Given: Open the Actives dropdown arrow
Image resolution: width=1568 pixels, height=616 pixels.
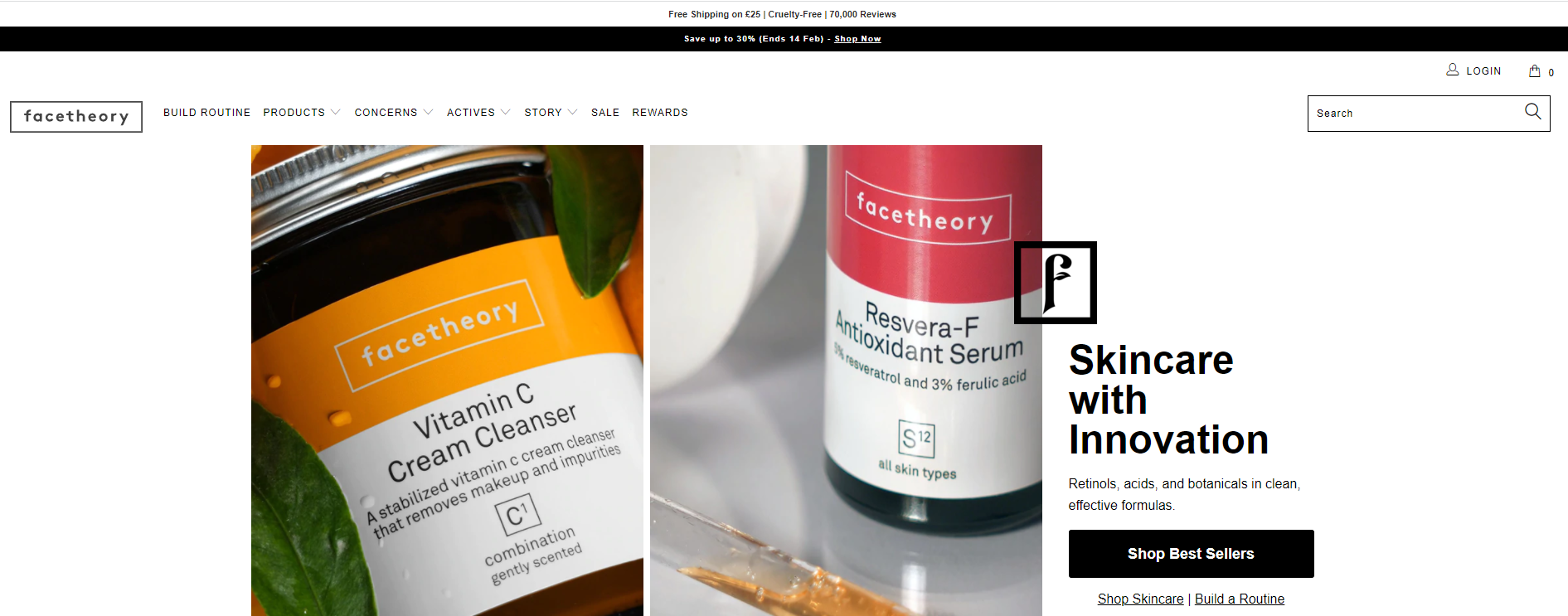Looking at the screenshot, I should point(505,113).
